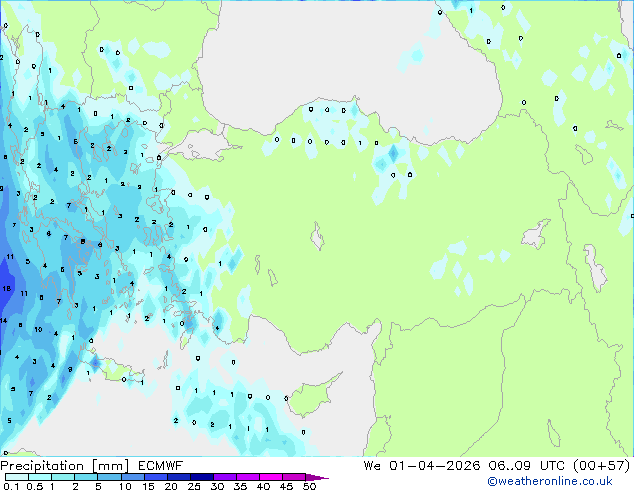
Task: Click the '0.1' legend scale label
Action: 11,486
